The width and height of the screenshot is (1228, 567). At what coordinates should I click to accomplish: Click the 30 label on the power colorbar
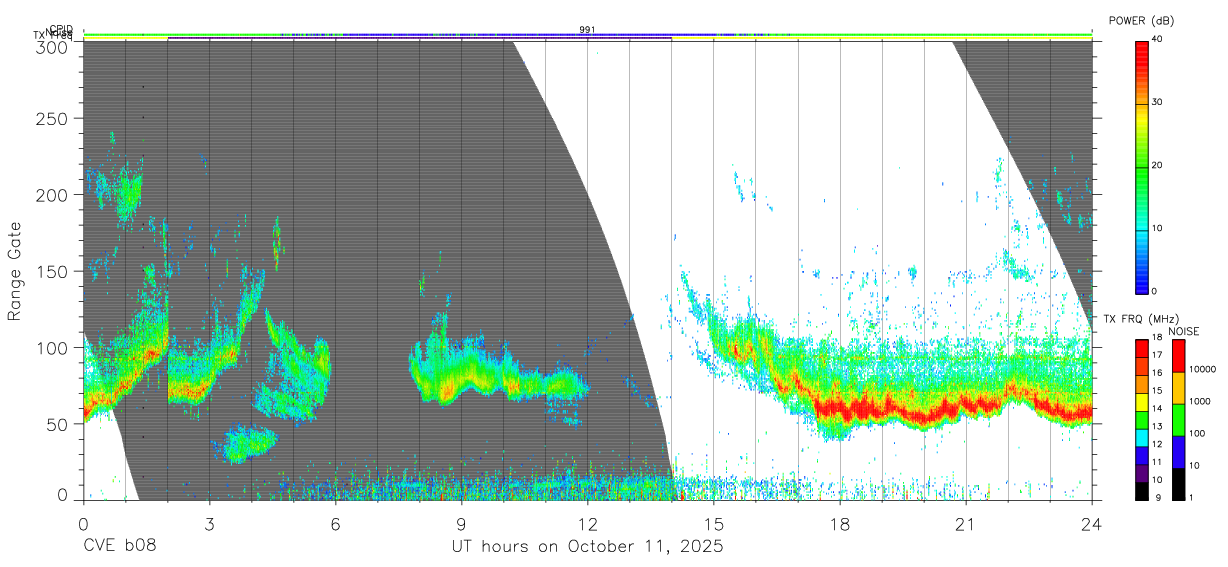(1158, 102)
